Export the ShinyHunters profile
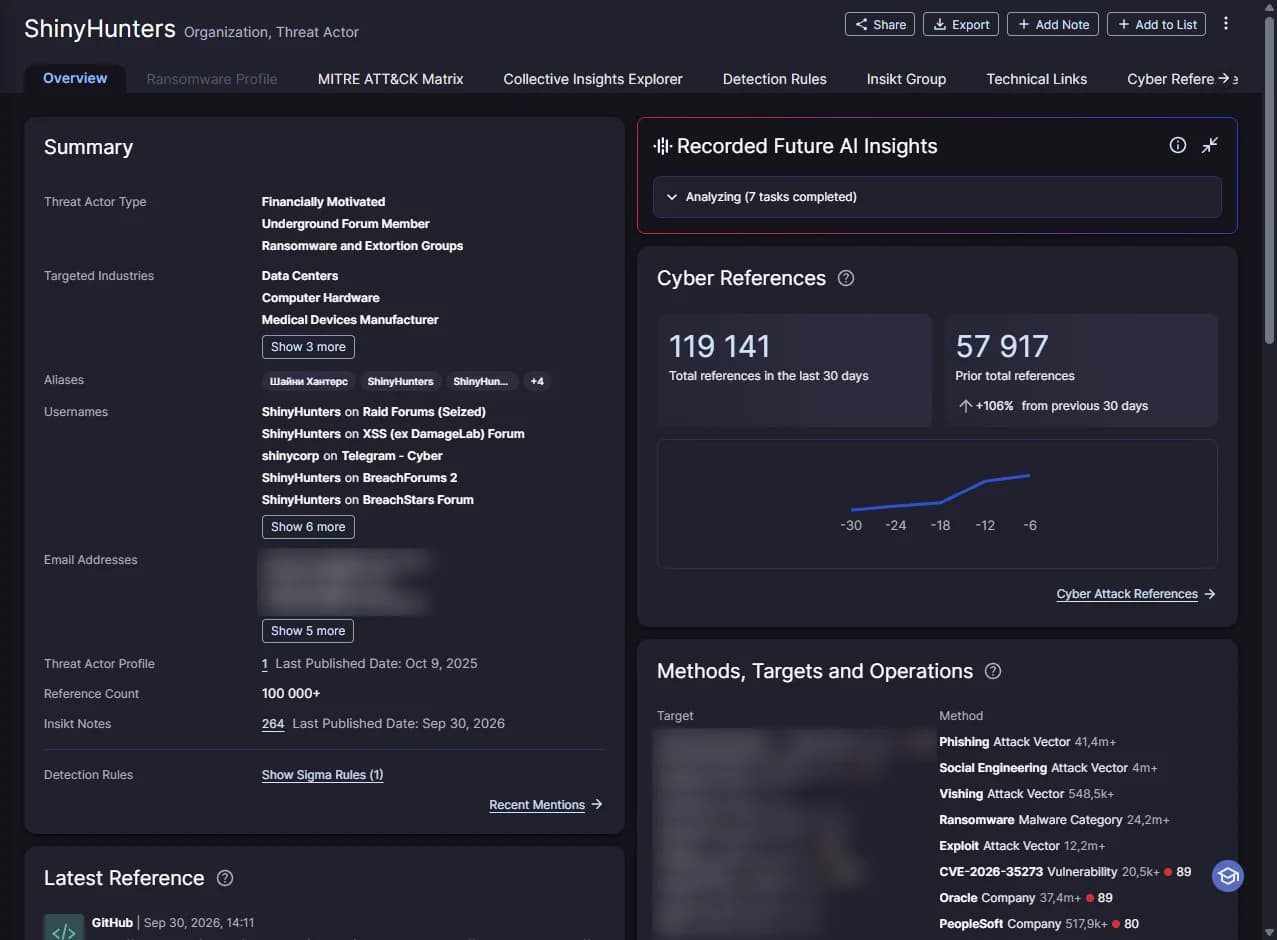The height and width of the screenshot is (940, 1277). coord(961,24)
